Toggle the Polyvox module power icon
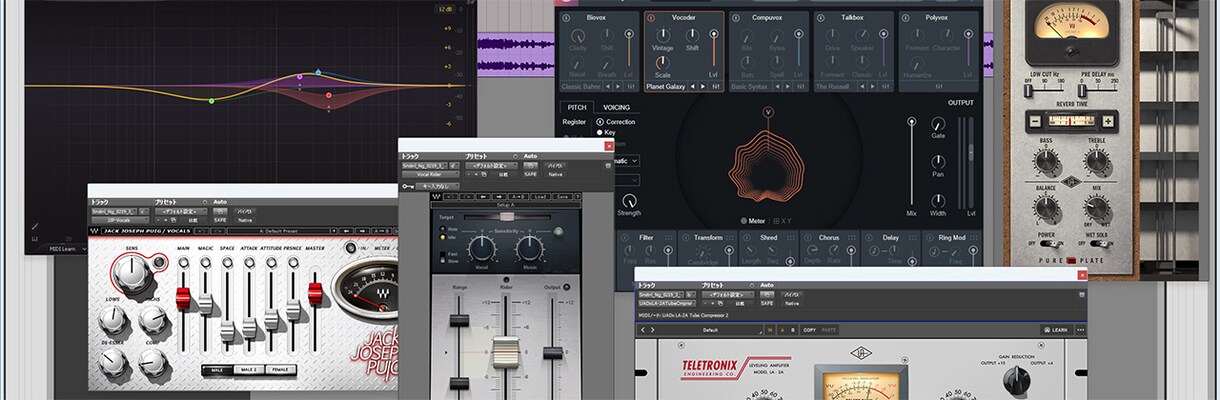The width and height of the screenshot is (1220, 400). 906,18
